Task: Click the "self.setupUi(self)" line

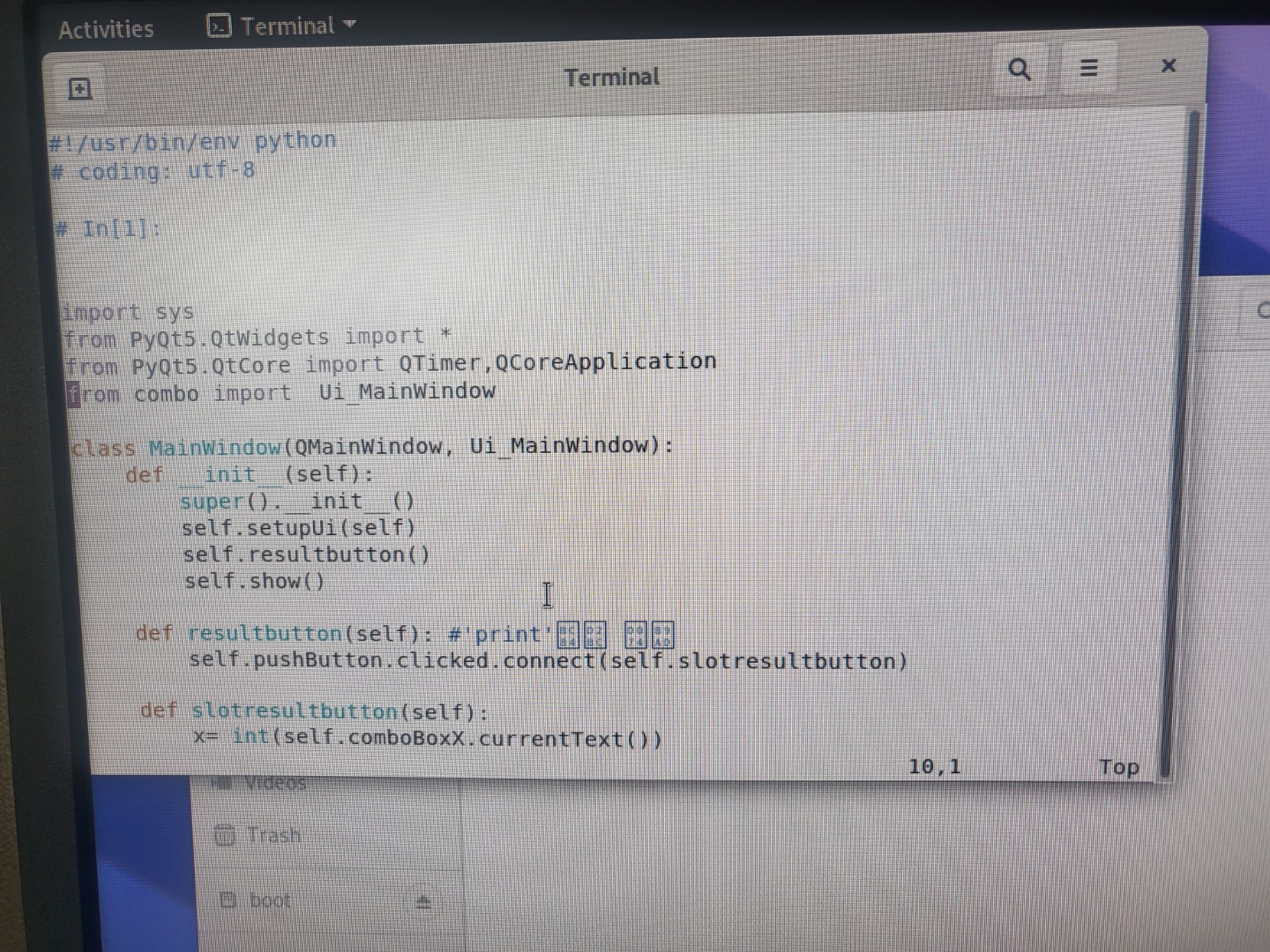Action: click(298, 528)
